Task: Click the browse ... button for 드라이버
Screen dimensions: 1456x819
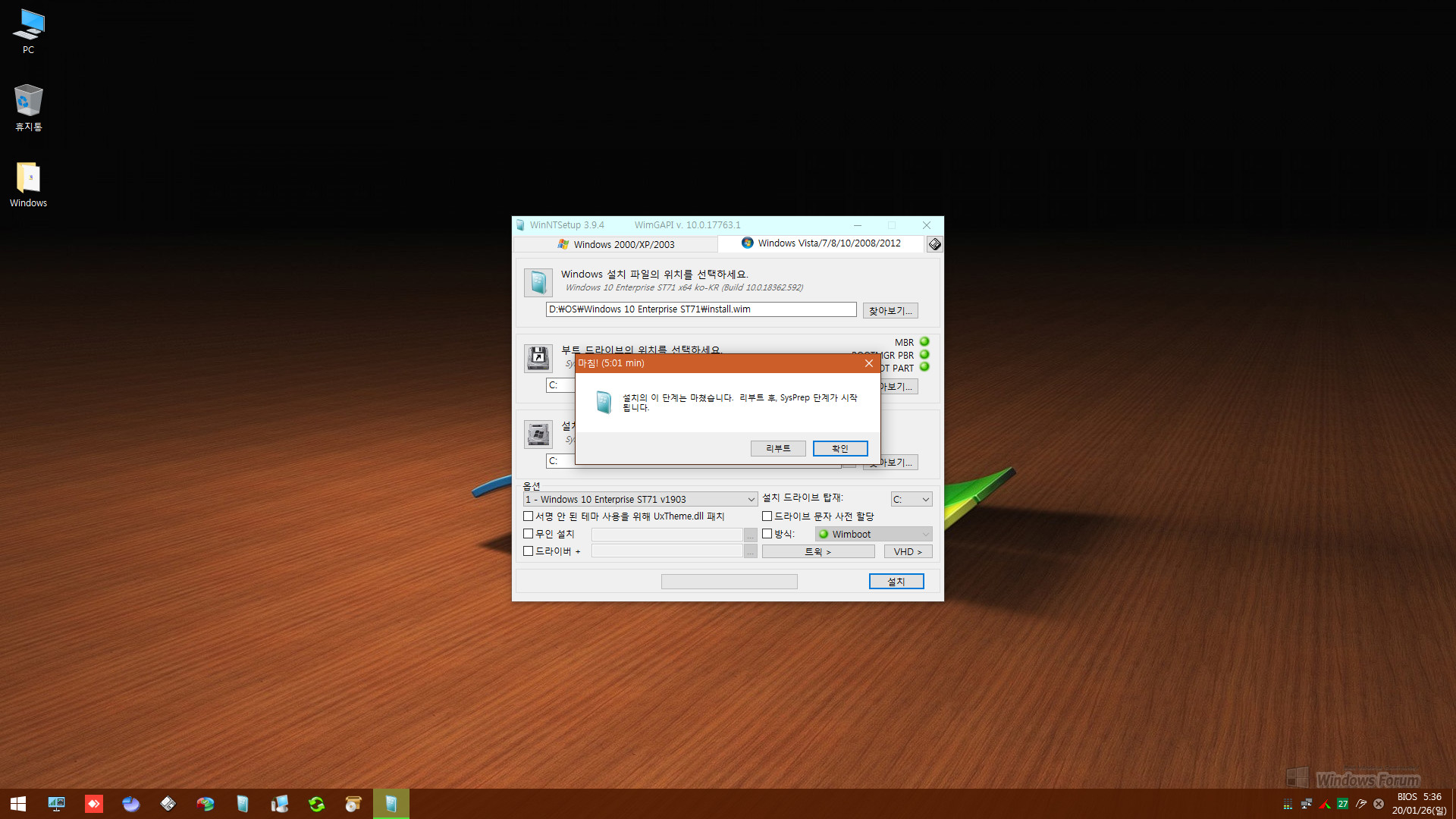Action: point(750,551)
